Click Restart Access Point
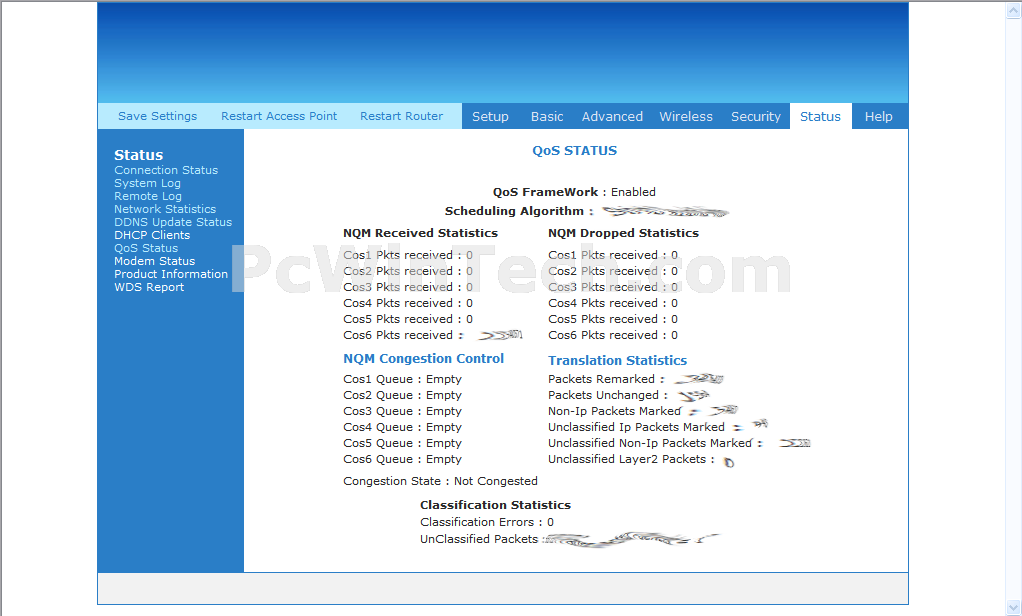The image size is (1022, 616). pos(279,116)
